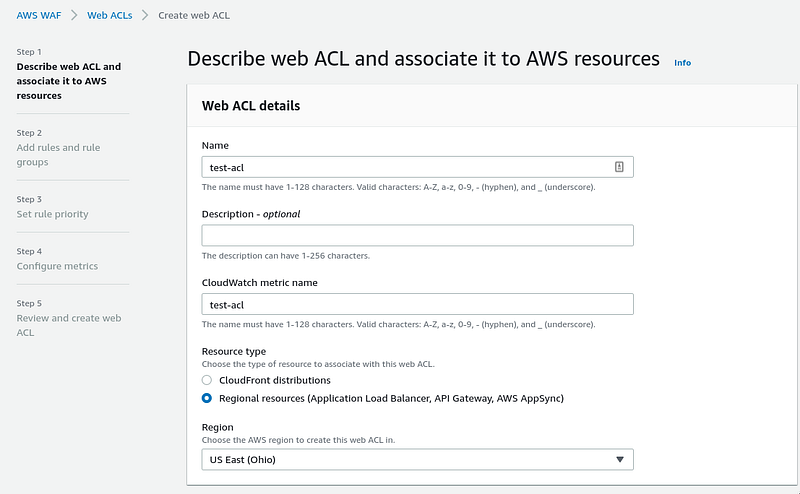This screenshot has width=800, height=494.
Task: Go to AWS WAF breadcrumb link
Action: (39, 15)
